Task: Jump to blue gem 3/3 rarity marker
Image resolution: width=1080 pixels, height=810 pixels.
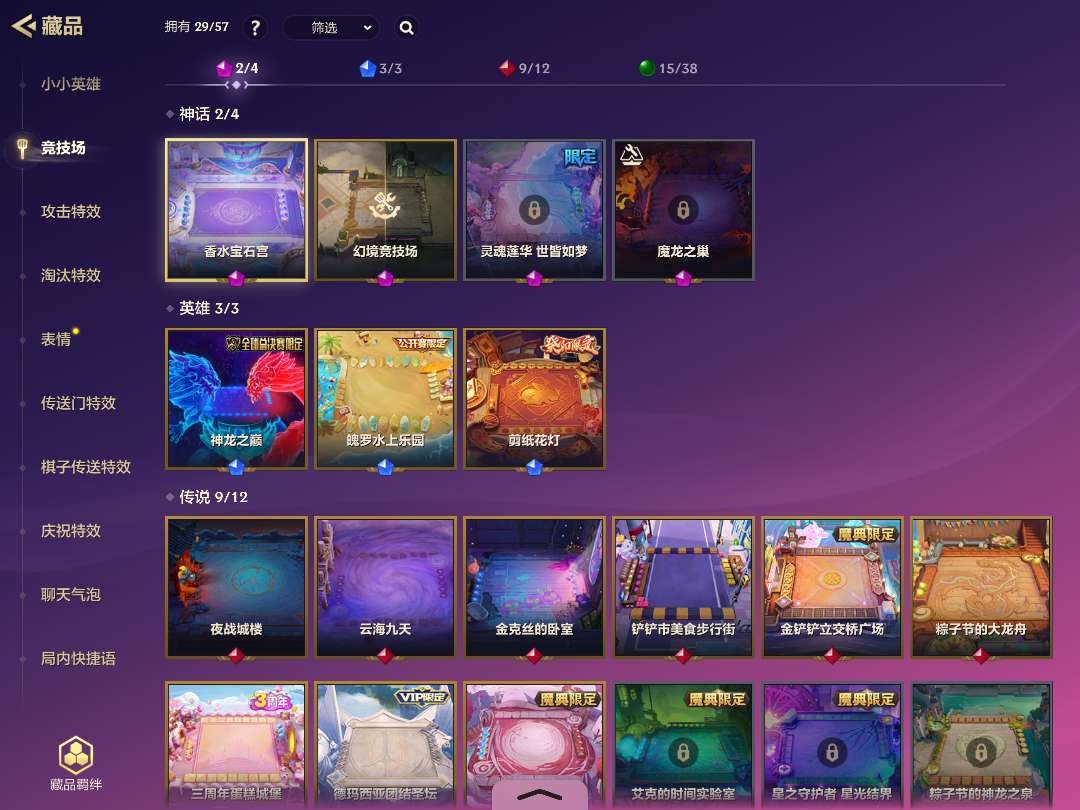Action: [x=381, y=68]
